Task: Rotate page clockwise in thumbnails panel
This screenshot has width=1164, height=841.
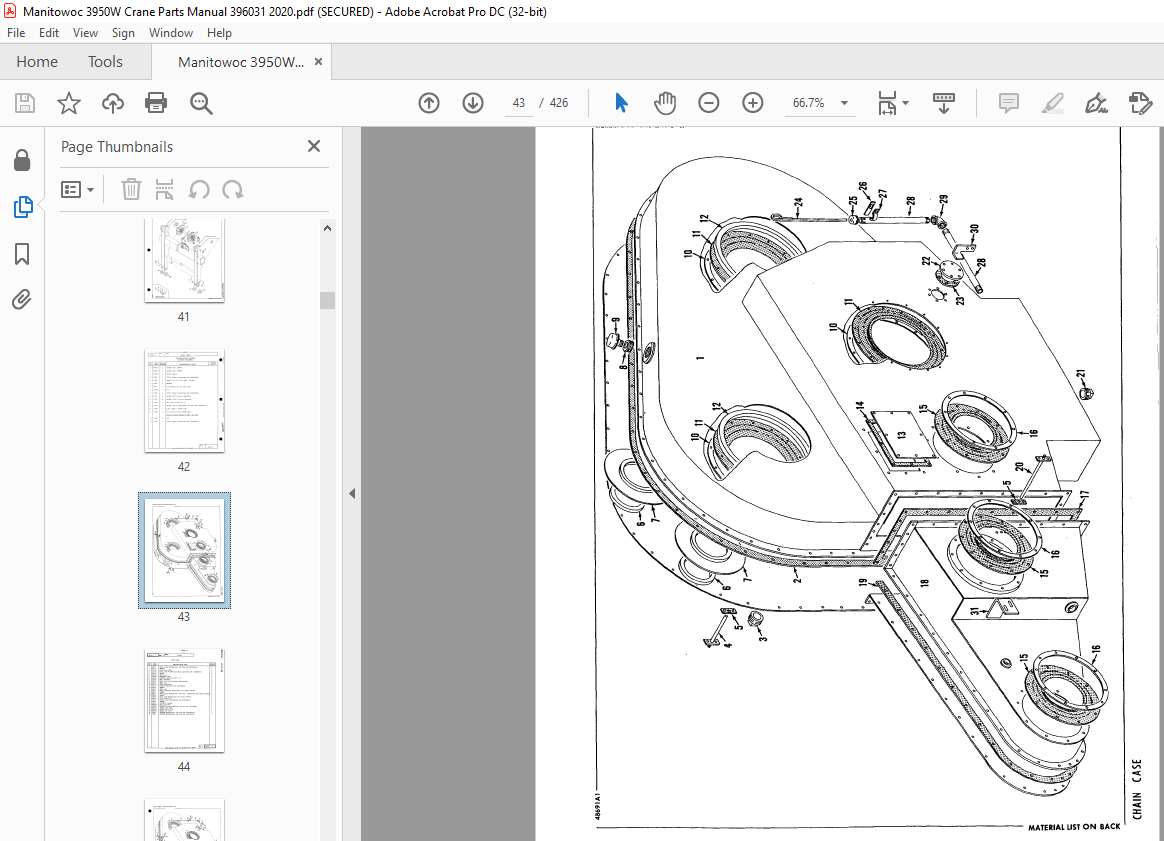Action: [x=233, y=189]
